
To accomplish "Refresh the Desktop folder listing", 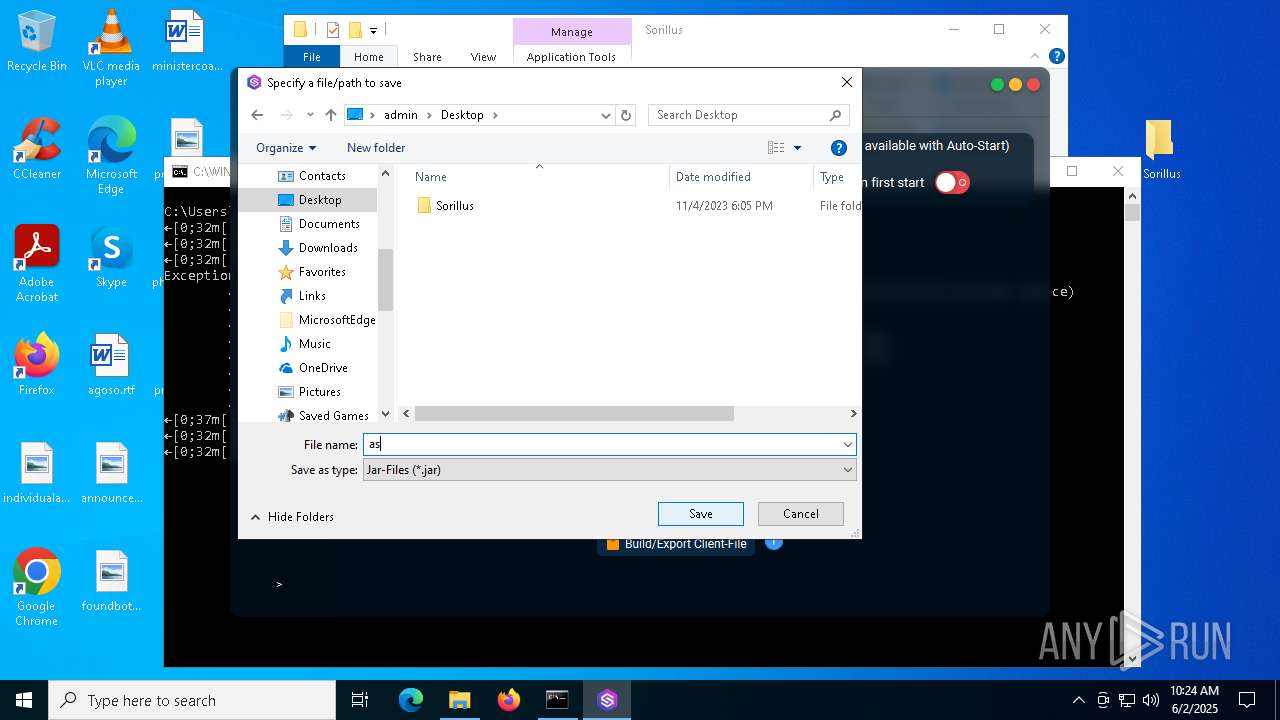I will pos(626,115).
